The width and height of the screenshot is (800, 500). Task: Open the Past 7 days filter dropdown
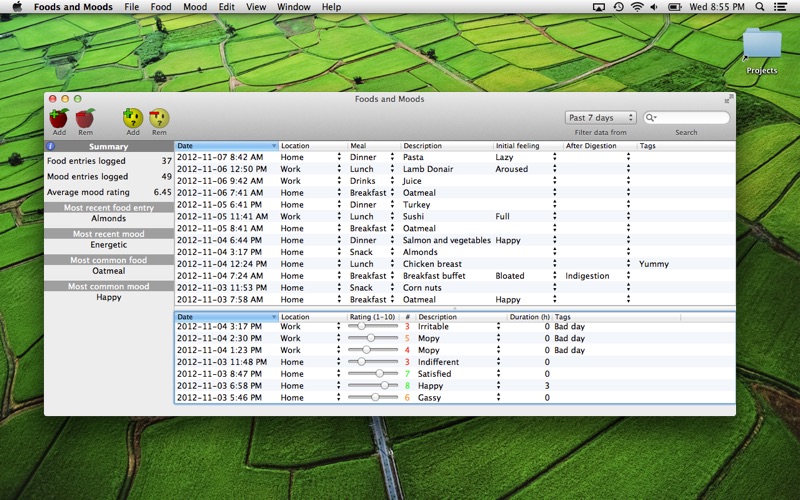(x=601, y=118)
